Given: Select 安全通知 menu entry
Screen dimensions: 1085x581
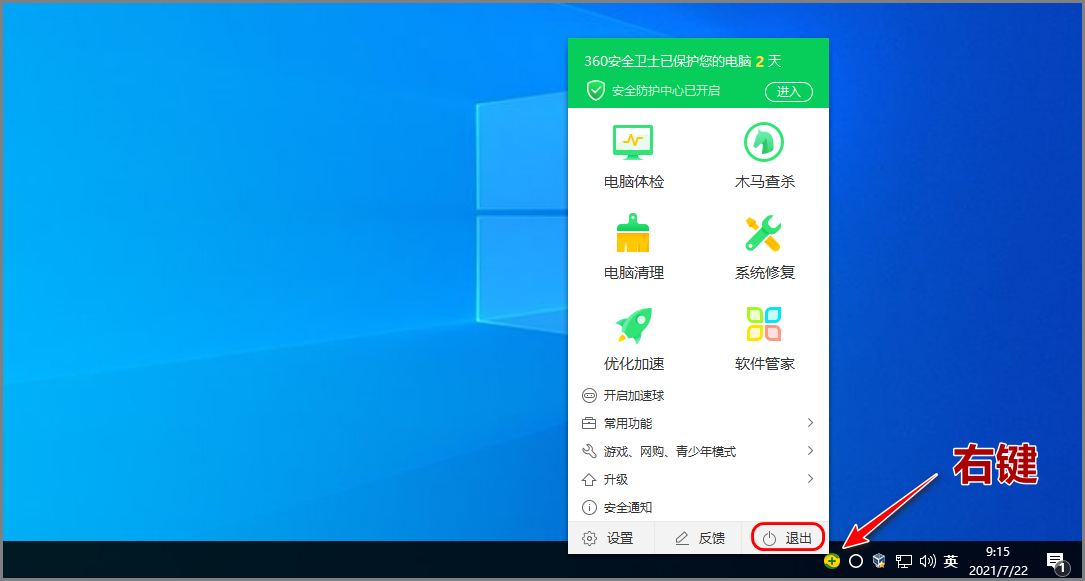Looking at the screenshot, I should click(x=698, y=508).
